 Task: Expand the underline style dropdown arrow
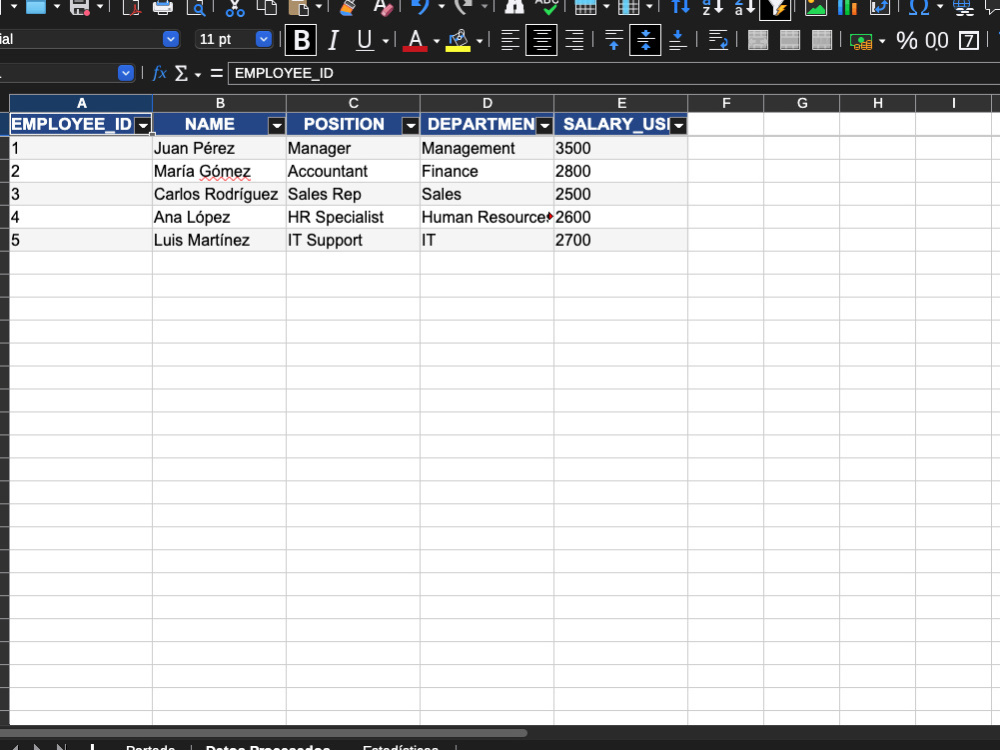pyautogui.click(x=385, y=41)
